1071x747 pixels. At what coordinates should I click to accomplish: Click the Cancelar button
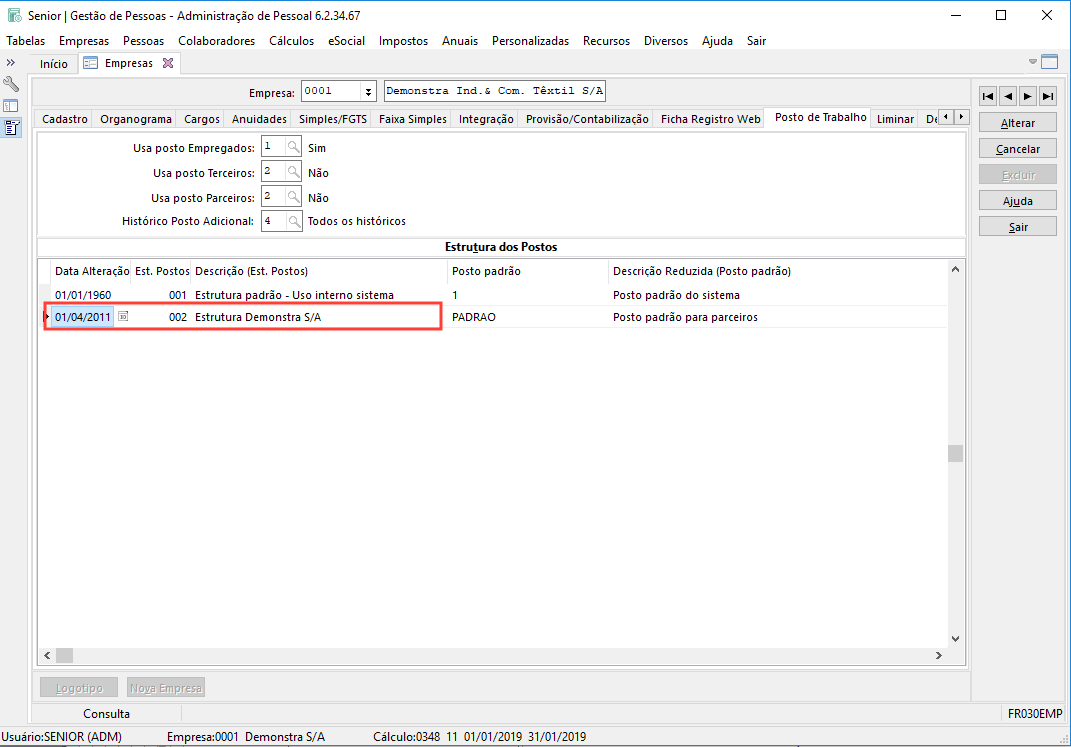[1018, 149]
